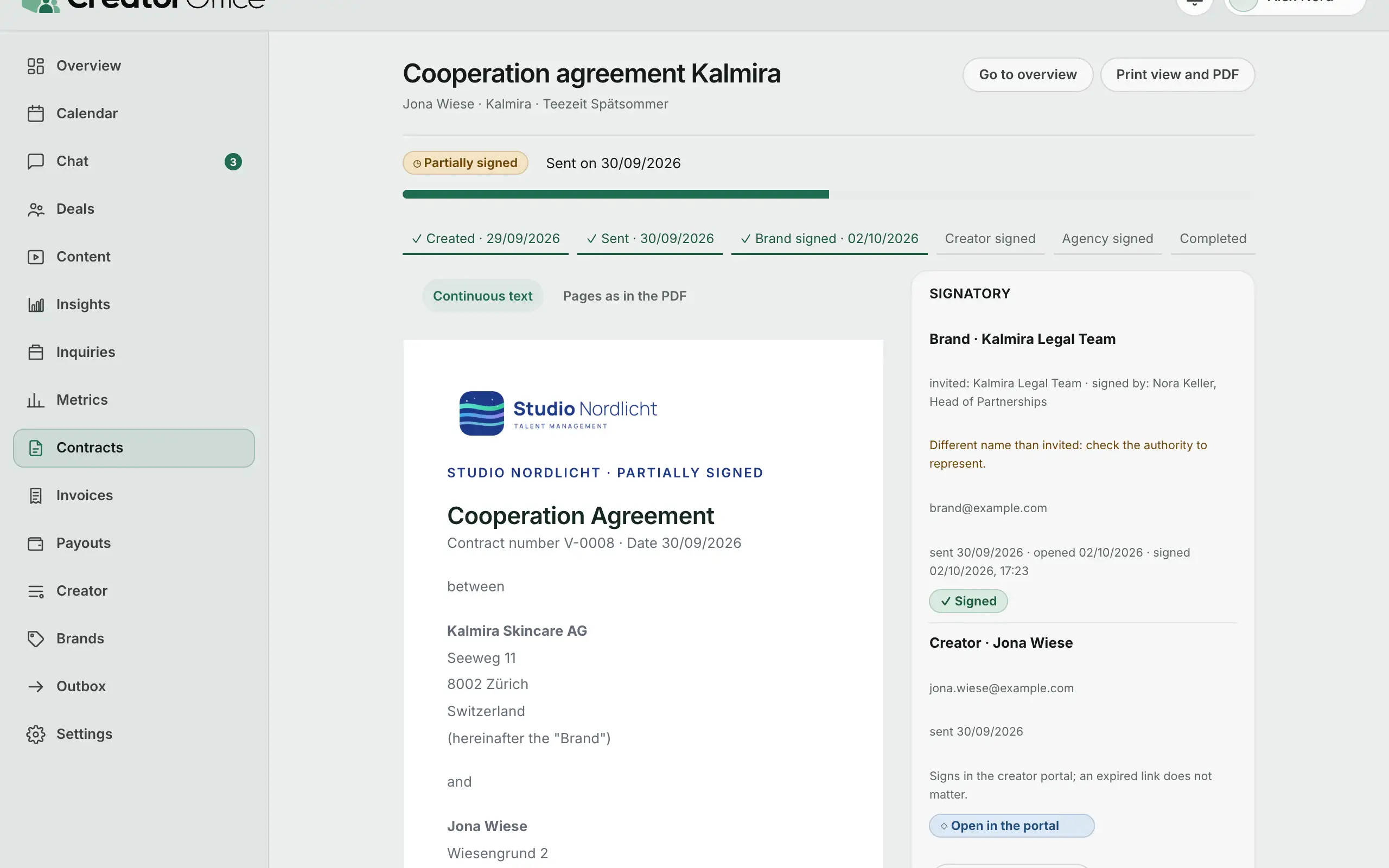Image resolution: width=1389 pixels, height=868 pixels.
Task: Click jona.wiese@example.com email text
Action: coord(1001,688)
